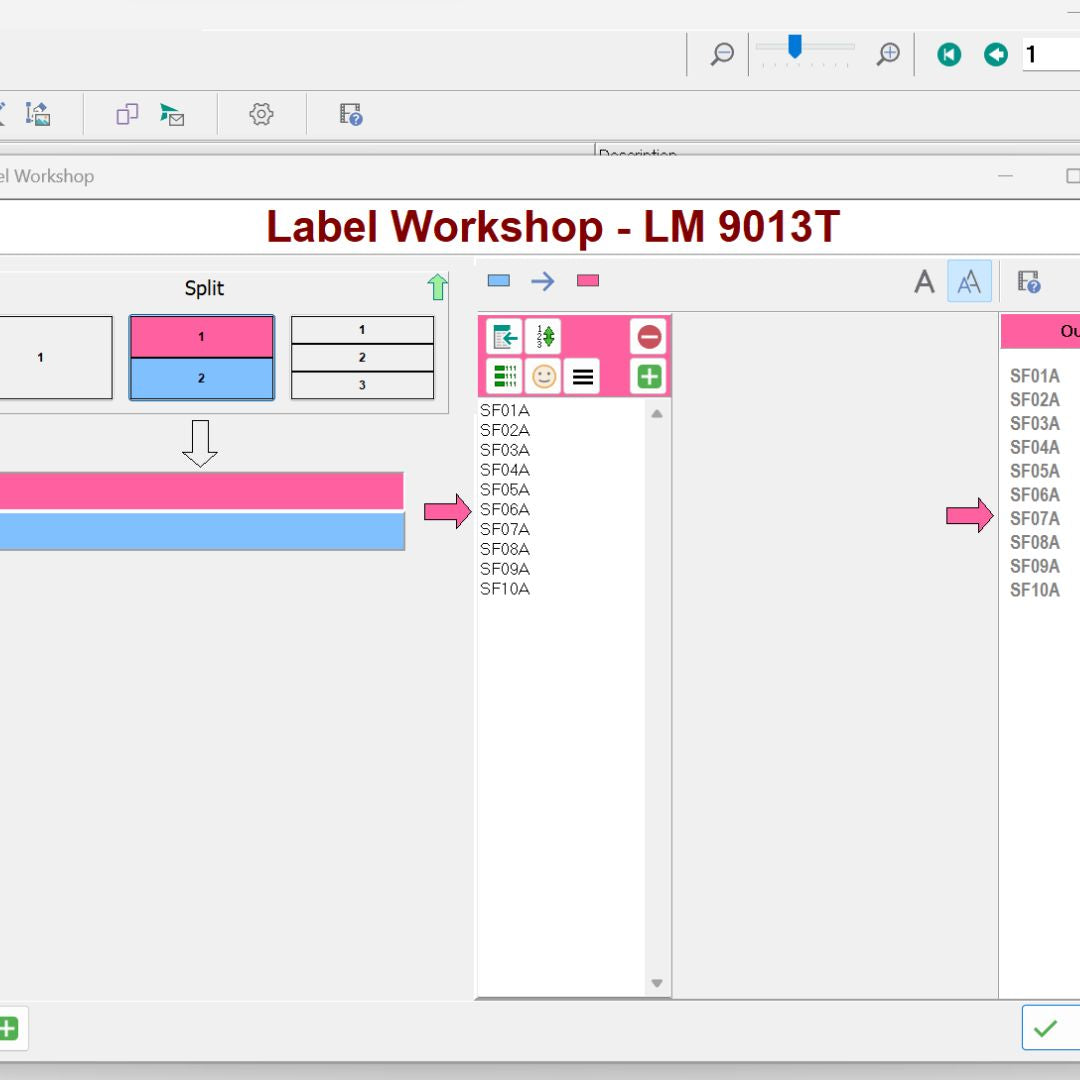Screen dimensions: 1080x1080
Task: Click the red minus remove icon
Action: [x=650, y=337]
